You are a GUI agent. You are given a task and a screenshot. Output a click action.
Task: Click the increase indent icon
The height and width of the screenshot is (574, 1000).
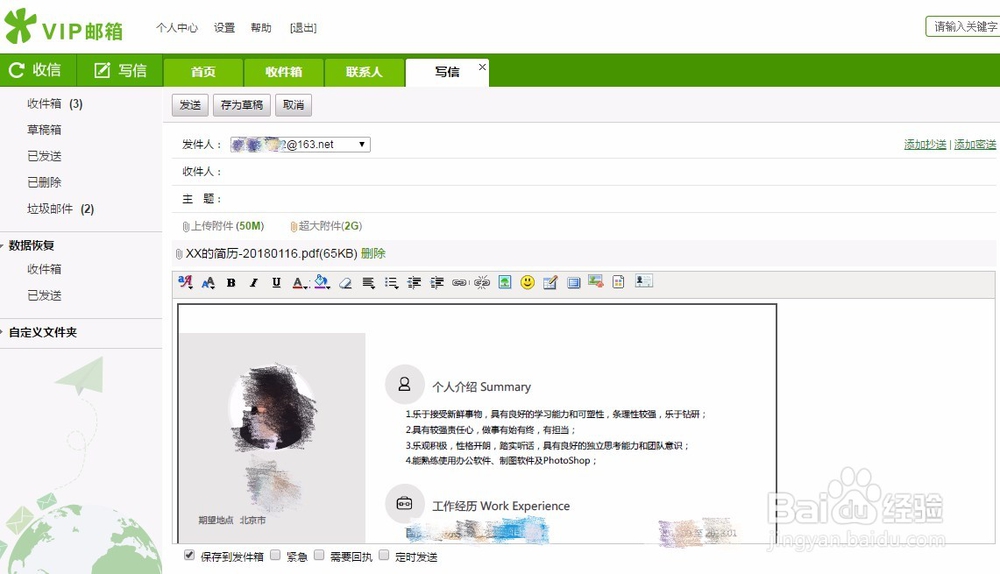point(437,283)
